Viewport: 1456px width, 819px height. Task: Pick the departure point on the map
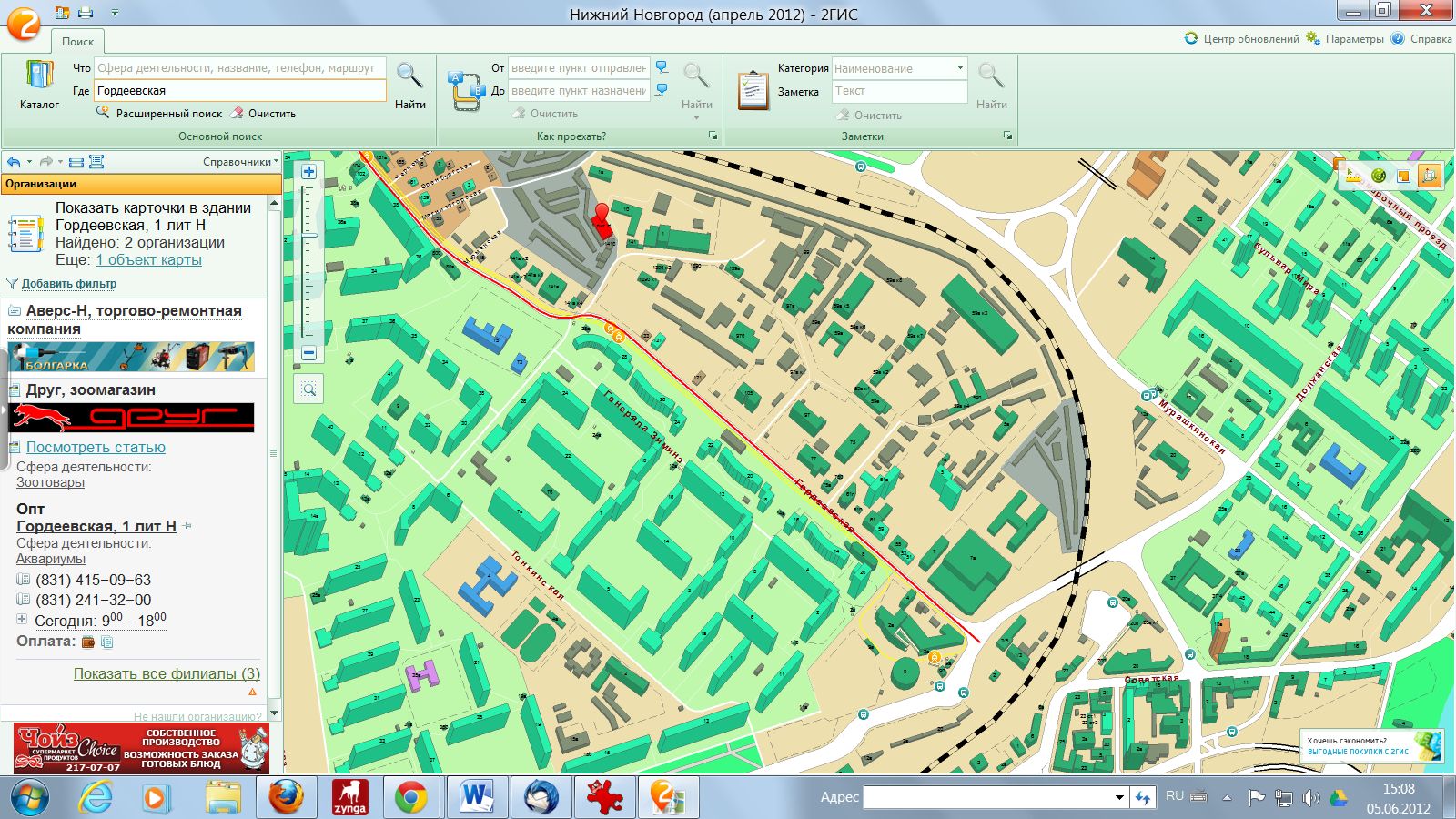click(662, 68)
